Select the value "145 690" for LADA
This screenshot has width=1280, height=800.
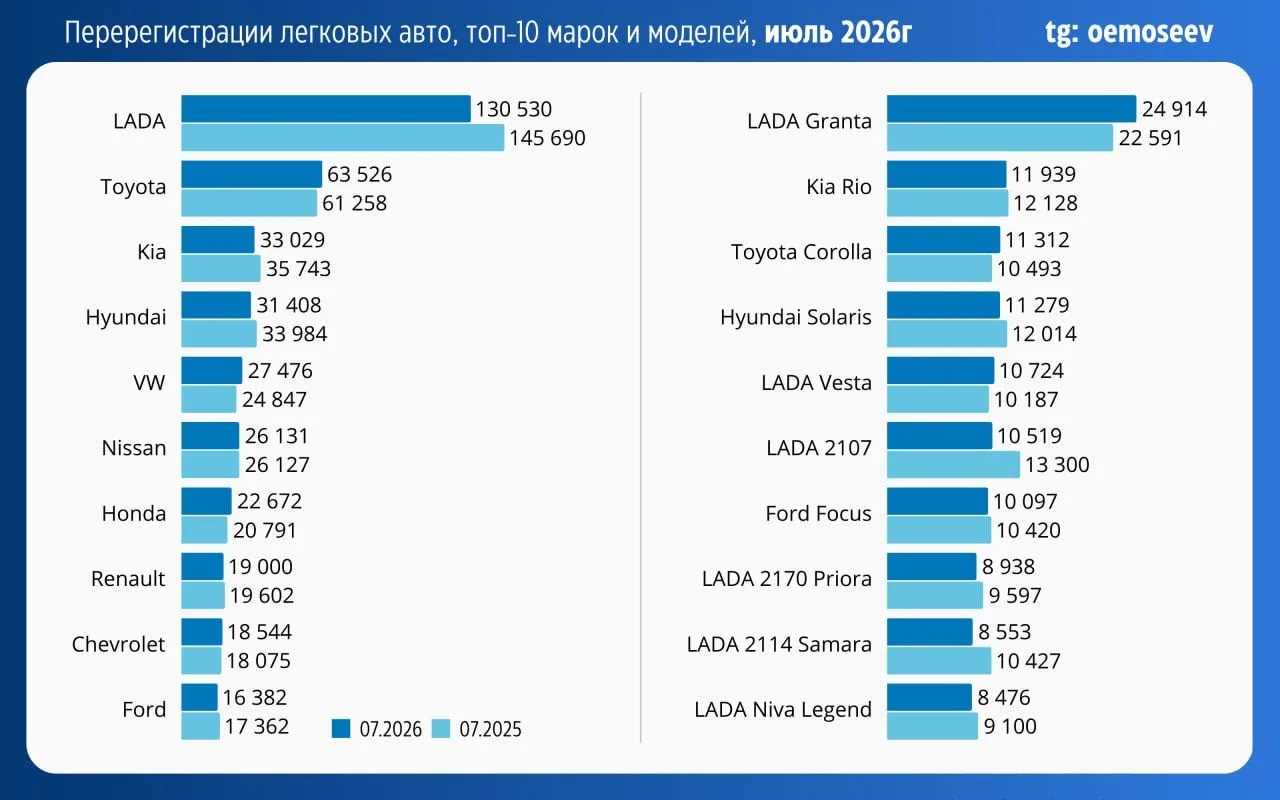(548, 139)
